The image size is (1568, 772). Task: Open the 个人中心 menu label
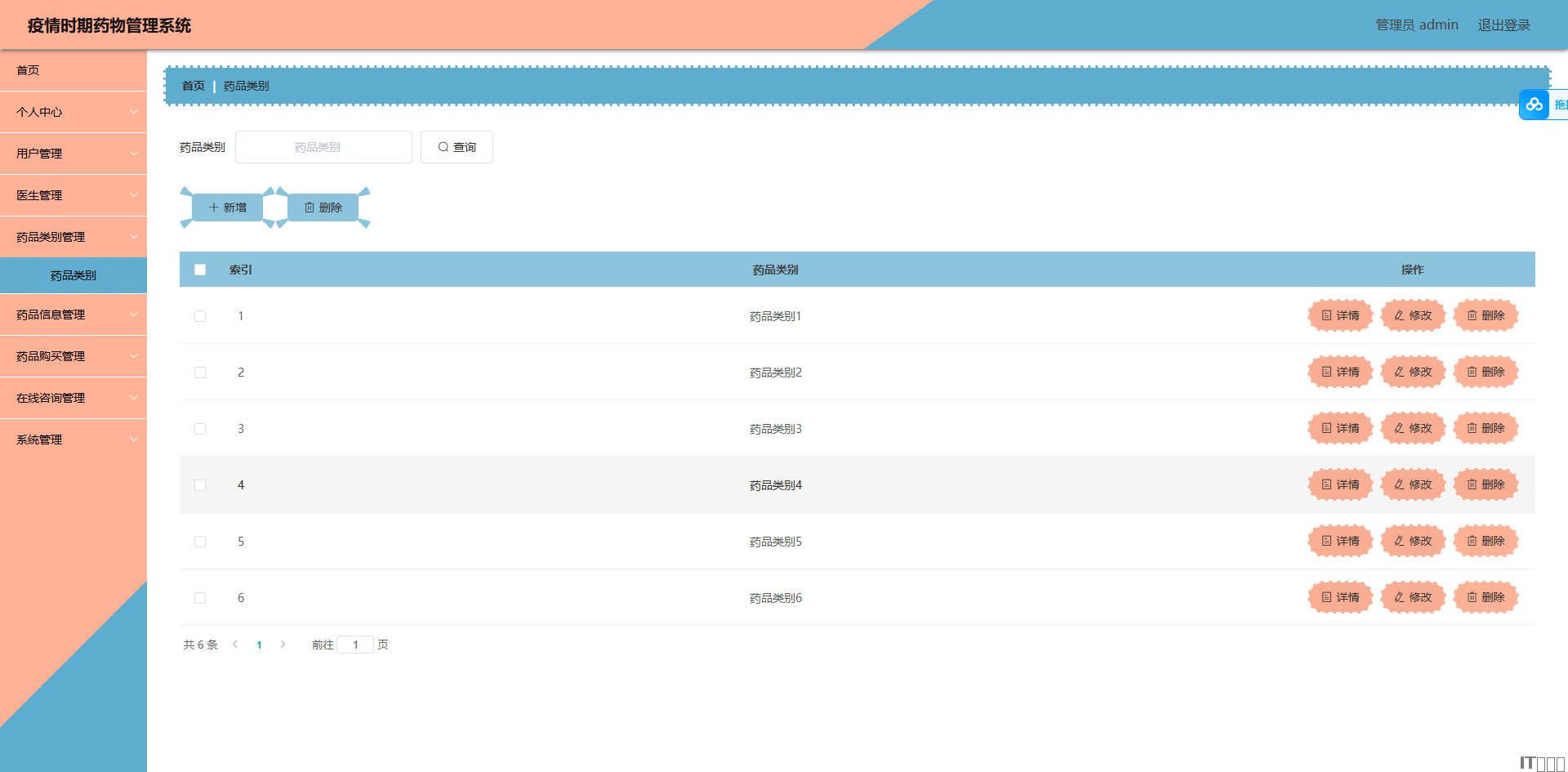tap(39, 112)
